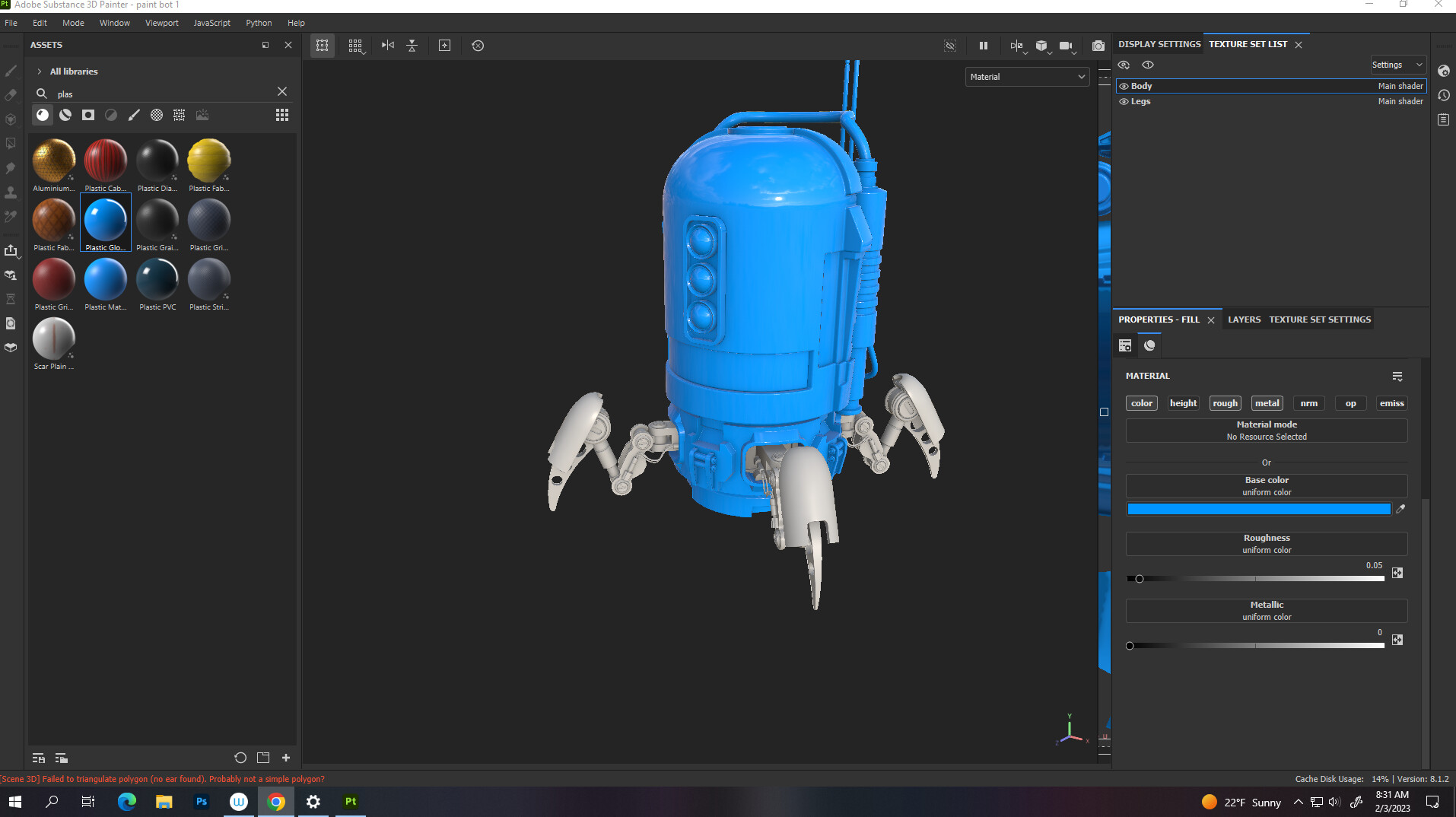Viewport: 1456px width, 817px height.
Task: Click the Material mode resource button
Action: [x=1266, y=431]
